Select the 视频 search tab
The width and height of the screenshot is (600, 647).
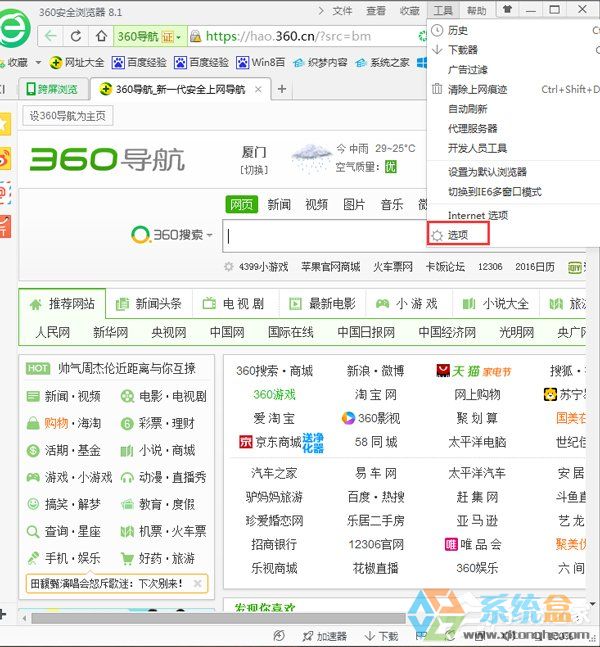click(317, 204)
